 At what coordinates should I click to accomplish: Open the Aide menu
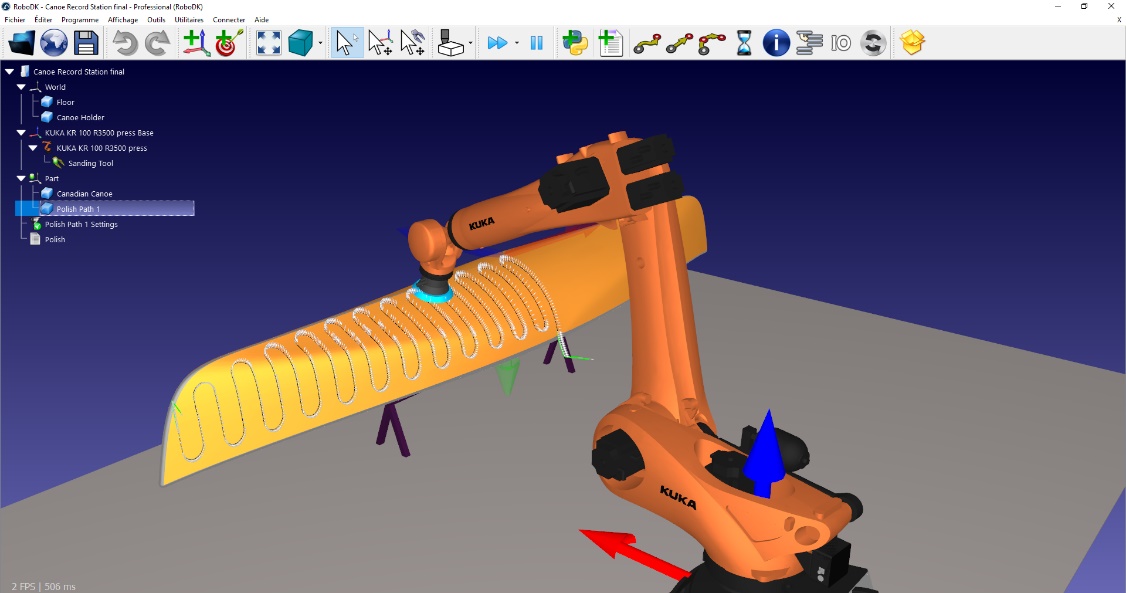tap(261, 19)
